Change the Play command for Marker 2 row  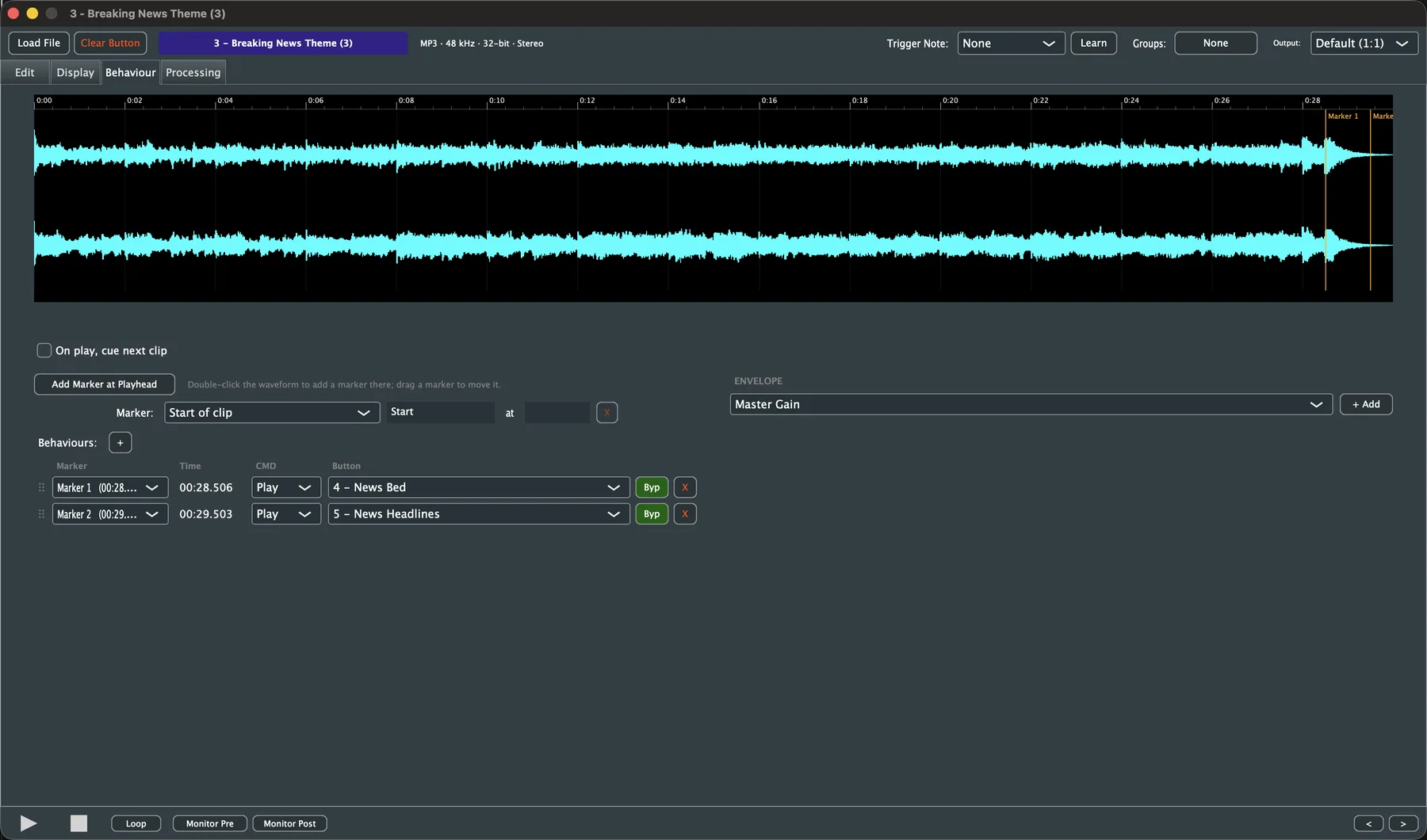pos(286,514)
